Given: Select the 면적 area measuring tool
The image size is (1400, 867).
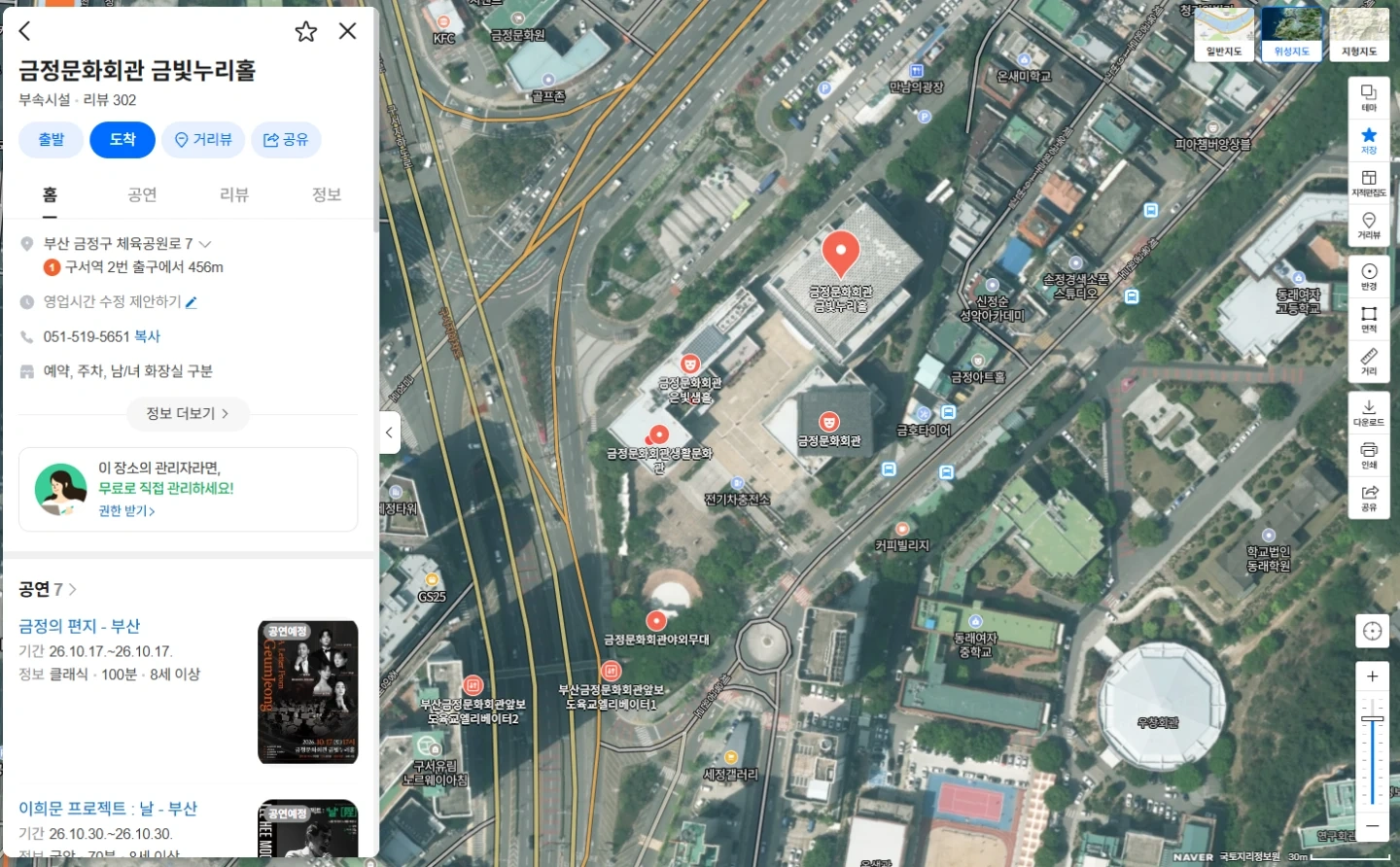Looking at the screenshot, I should point(1369,319).
